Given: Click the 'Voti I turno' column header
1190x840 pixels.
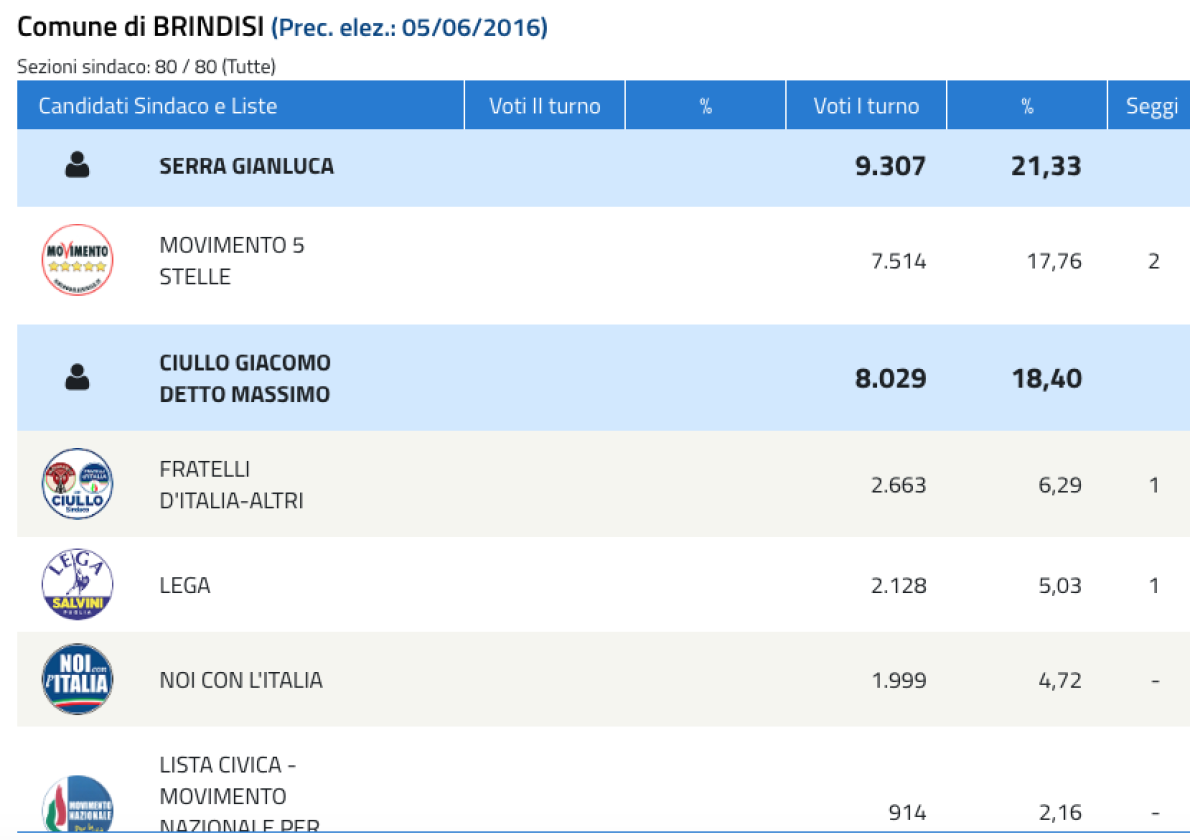Looking at the screenshot, I should pos(867,105).
